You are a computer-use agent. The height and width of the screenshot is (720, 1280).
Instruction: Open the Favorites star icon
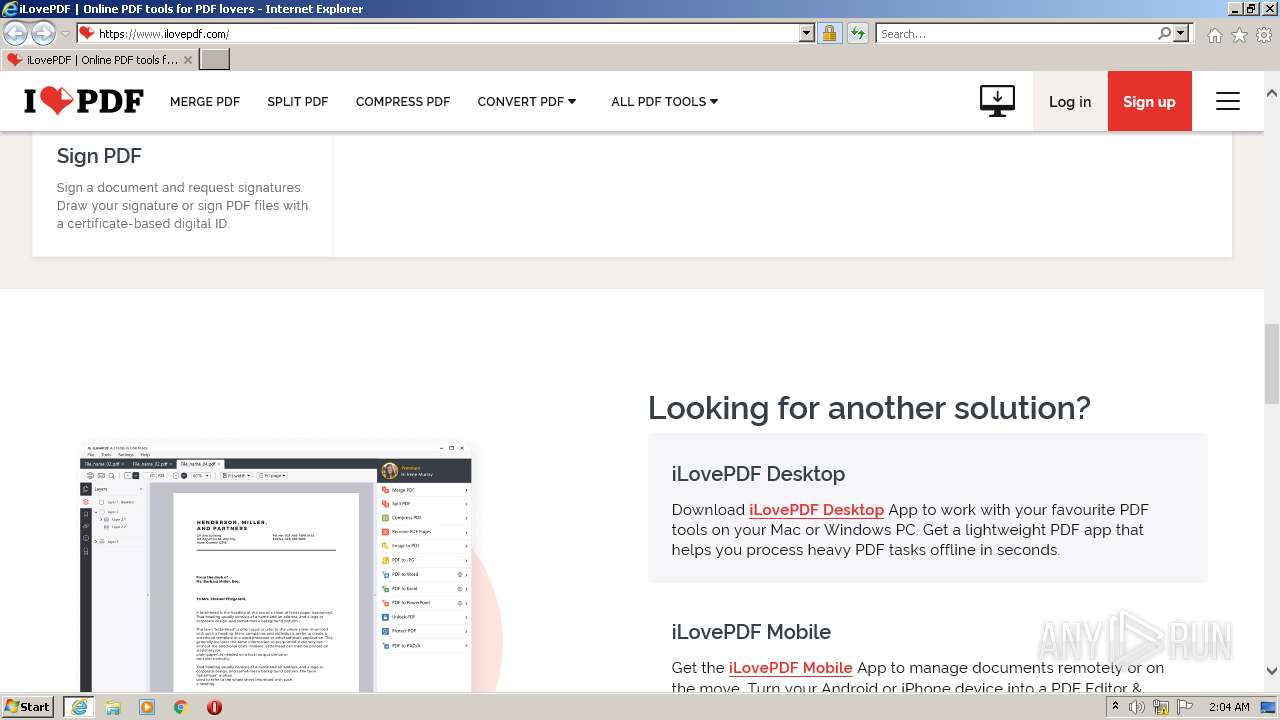coord(1239,35)
